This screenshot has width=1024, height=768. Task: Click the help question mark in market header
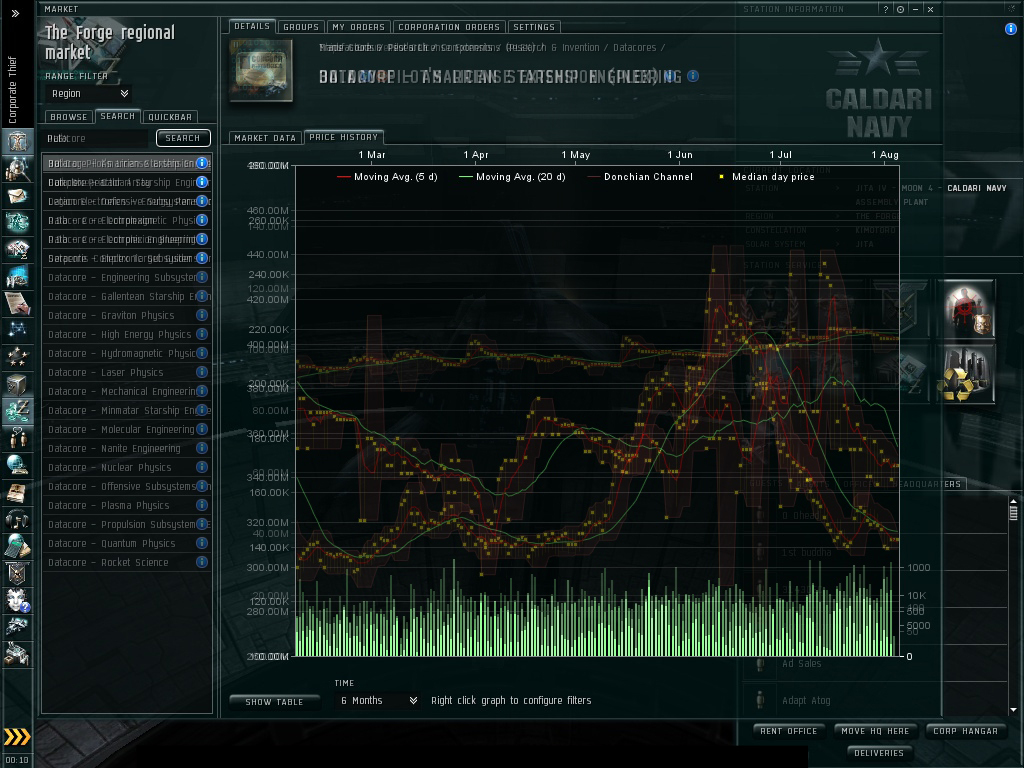(886, 9)
